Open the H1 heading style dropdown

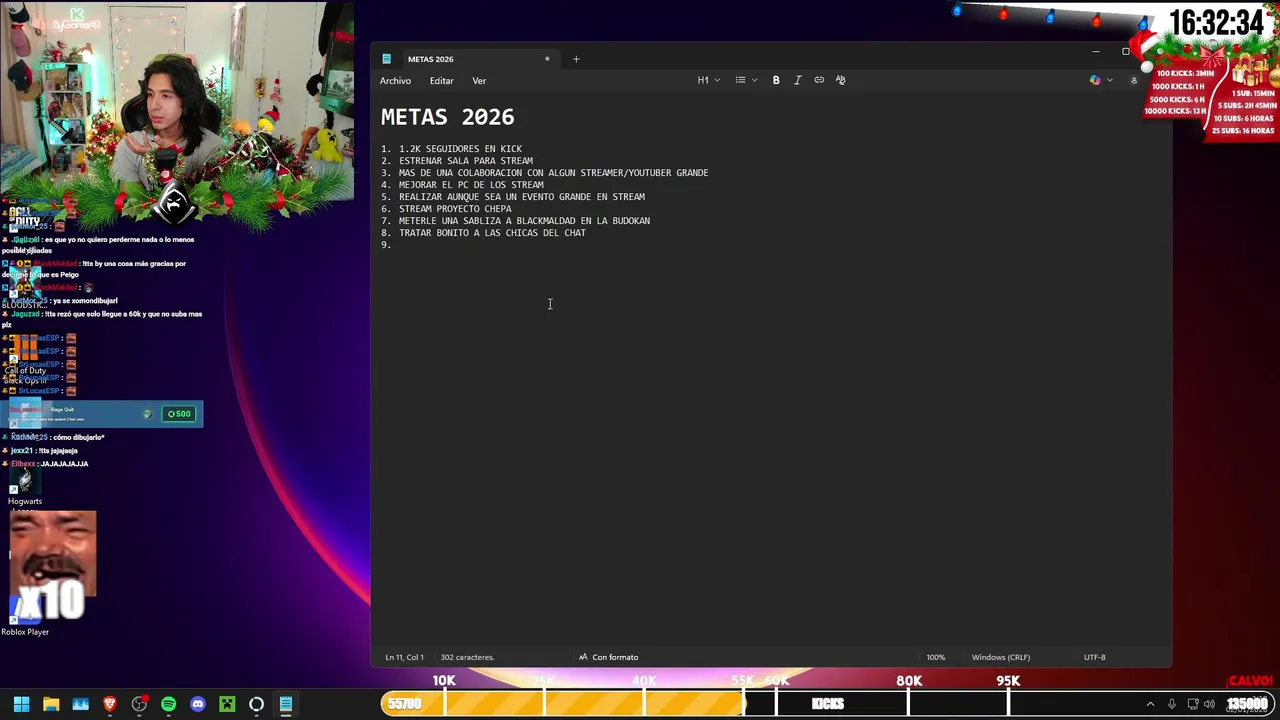coord(708,80)
